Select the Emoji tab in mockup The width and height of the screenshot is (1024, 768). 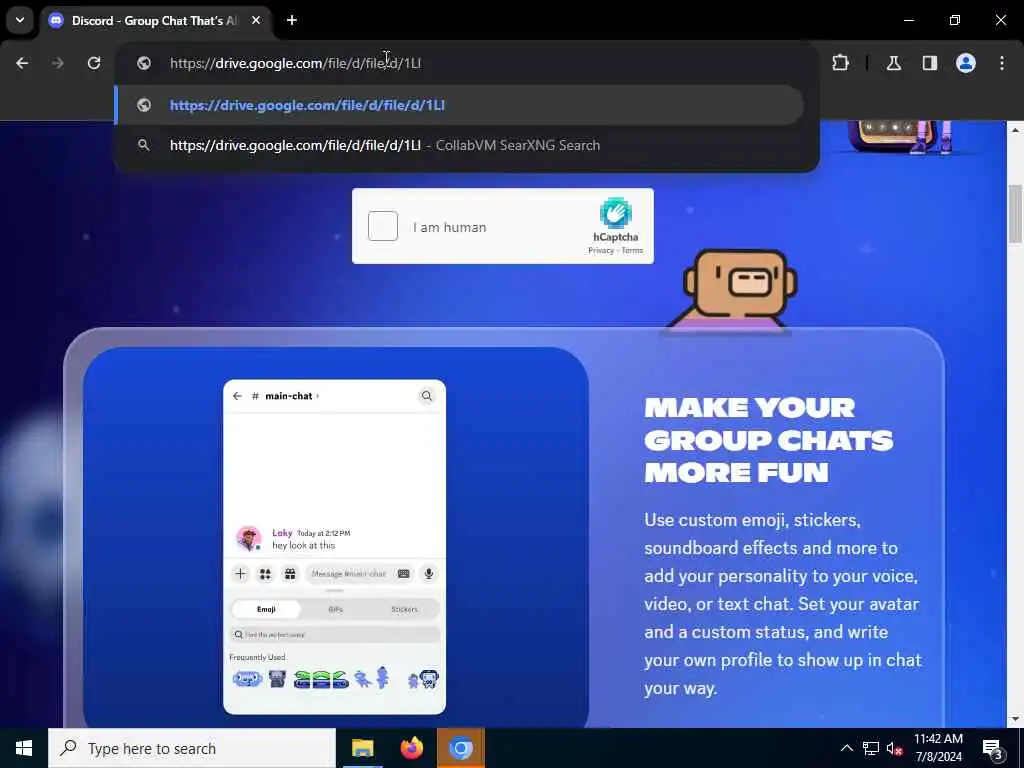tap(266, 609)
